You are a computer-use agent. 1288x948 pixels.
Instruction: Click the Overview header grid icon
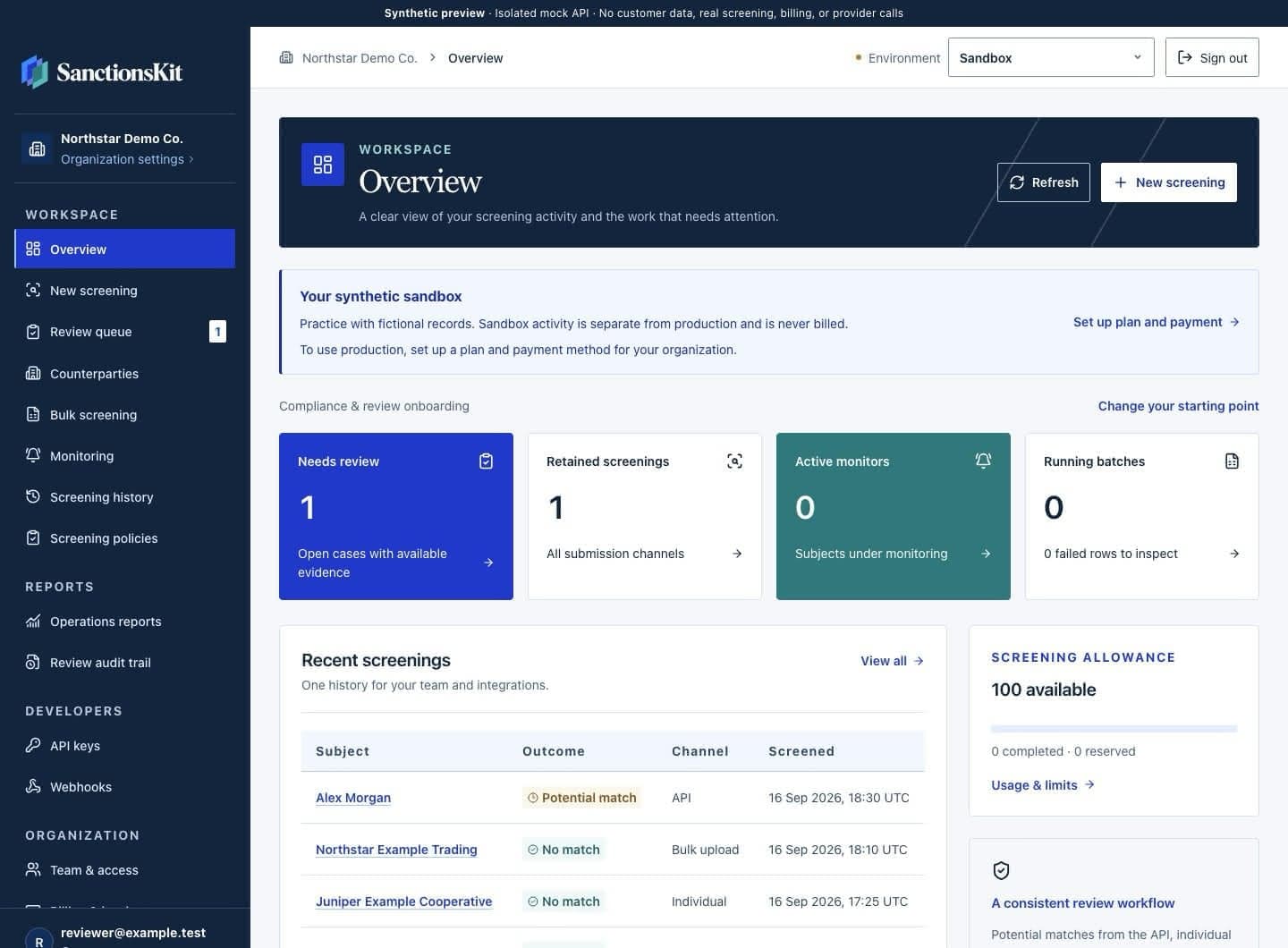click(323, 165)
